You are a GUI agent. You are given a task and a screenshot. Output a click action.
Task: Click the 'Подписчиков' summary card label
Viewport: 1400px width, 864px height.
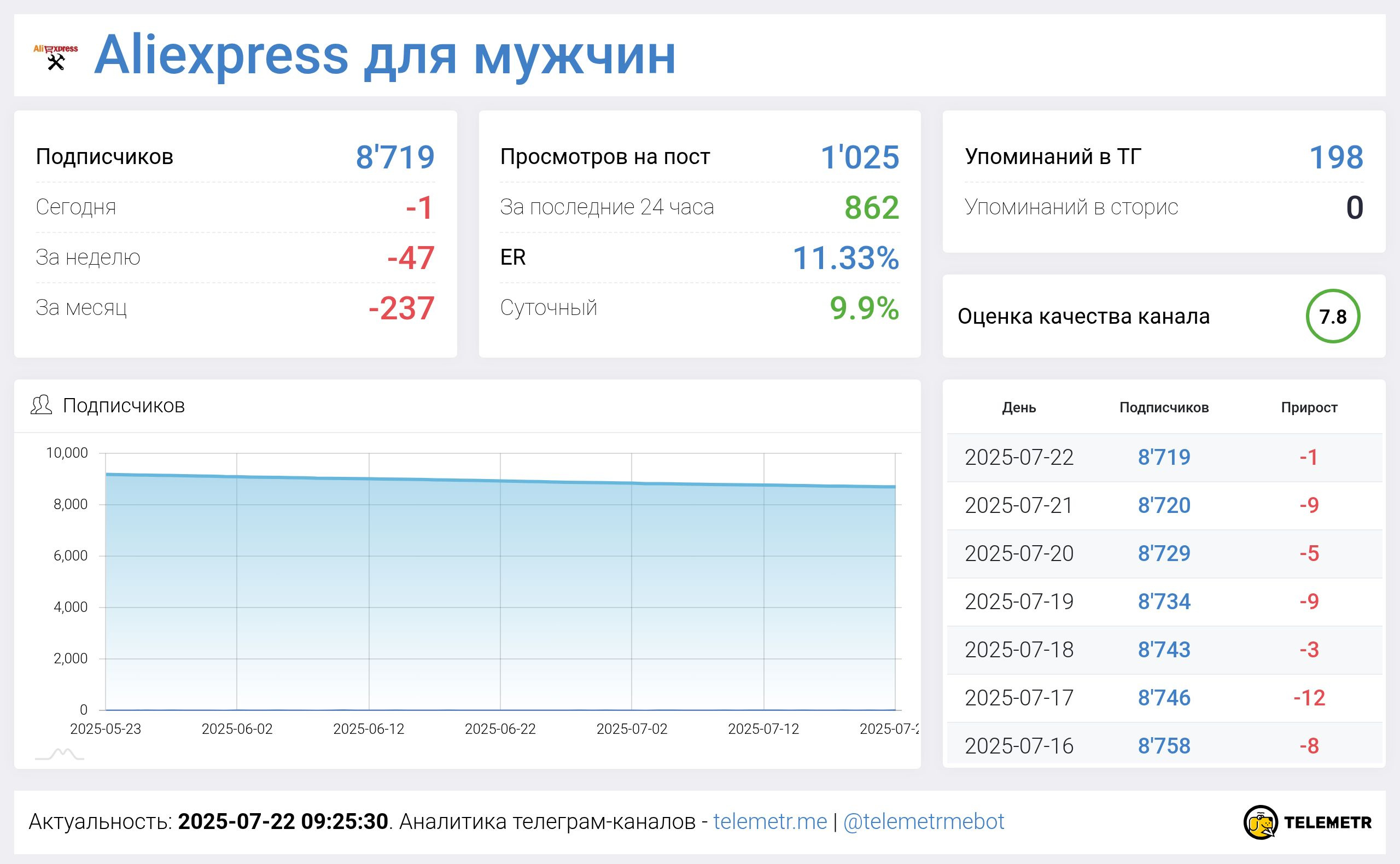coord(104,156)
